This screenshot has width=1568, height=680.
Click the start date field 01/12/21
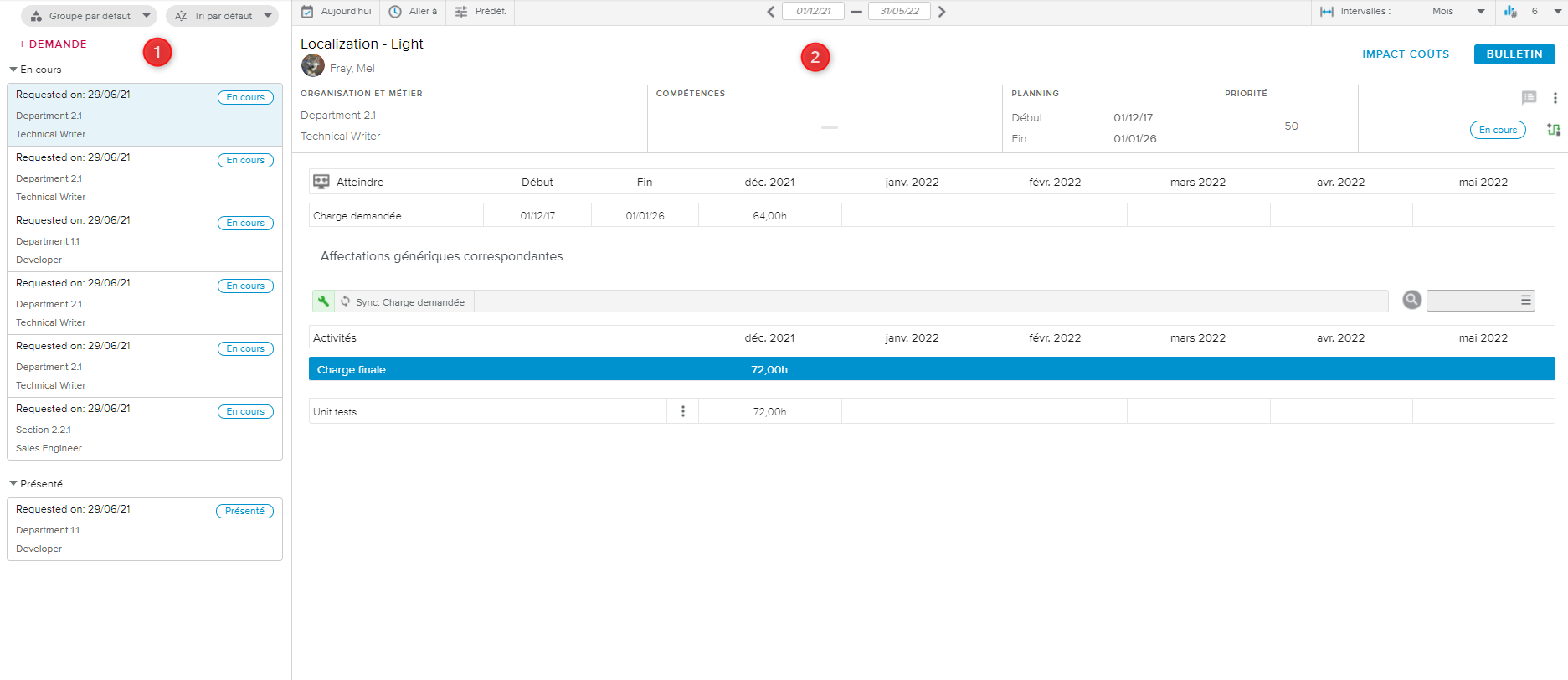(x=813, y=12)
